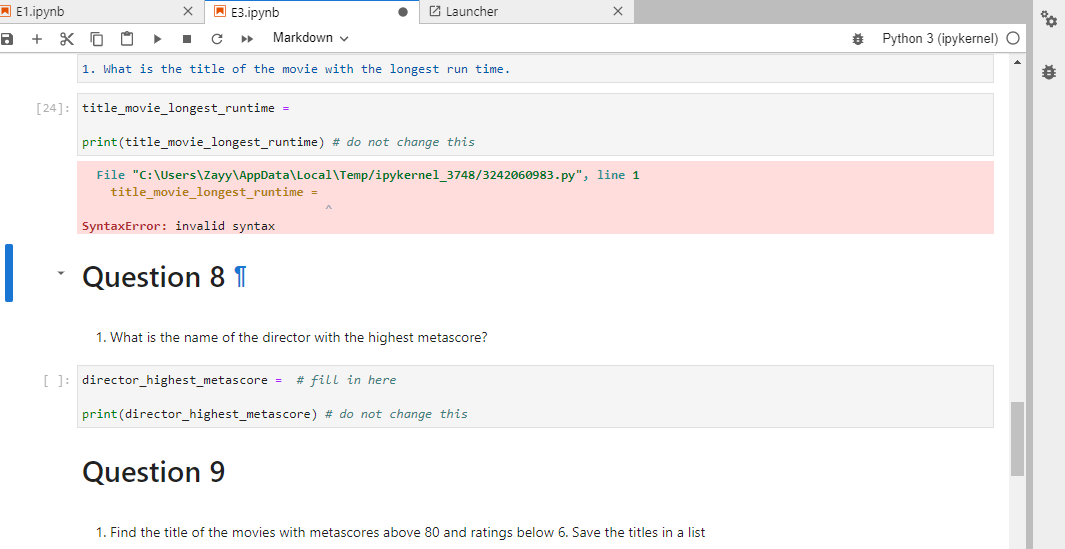
Task: Enable the debugger with the toolbar bug icon
Action: coord(858,39)
